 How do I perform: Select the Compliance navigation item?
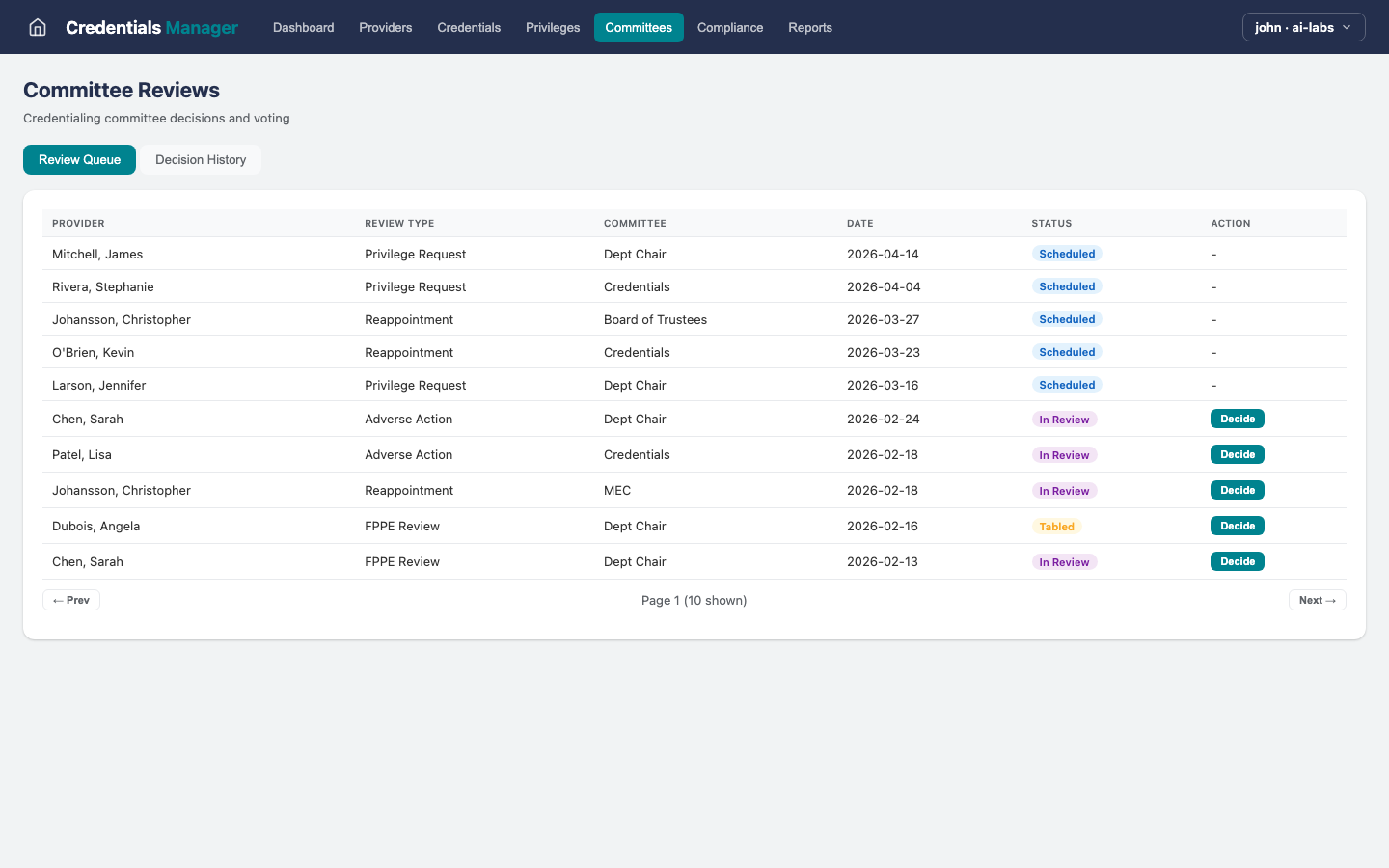(729, 27)
